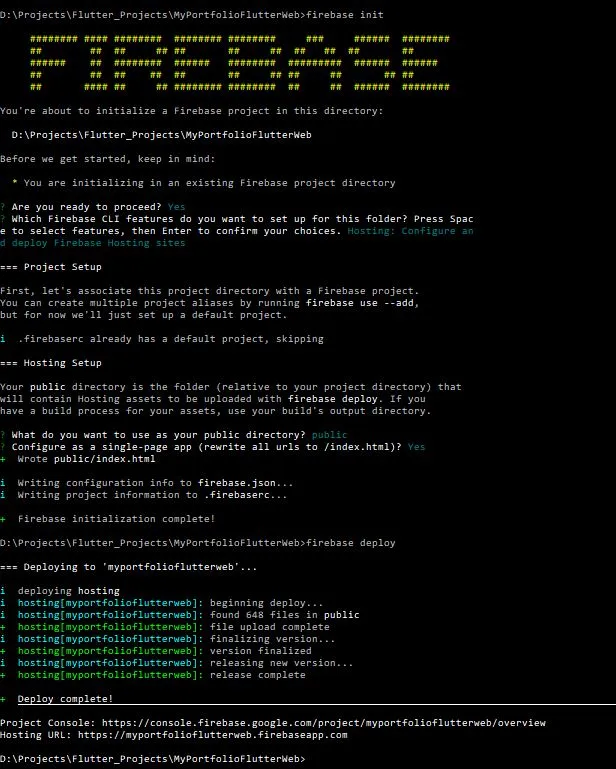Click the indented project directory path line

(x=161, y=135)
